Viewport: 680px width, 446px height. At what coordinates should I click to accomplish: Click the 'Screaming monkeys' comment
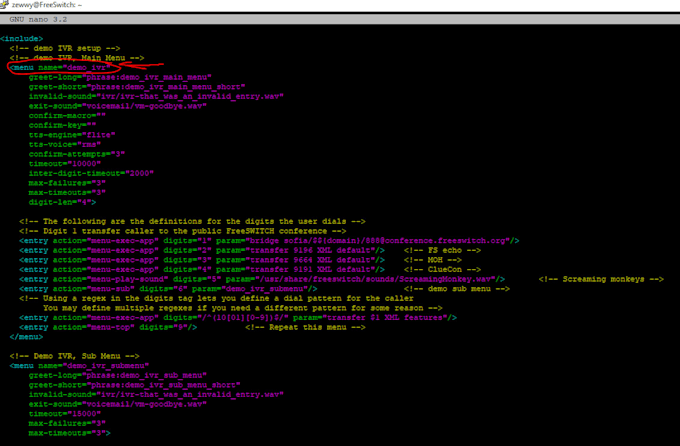[x=601, y=279]
